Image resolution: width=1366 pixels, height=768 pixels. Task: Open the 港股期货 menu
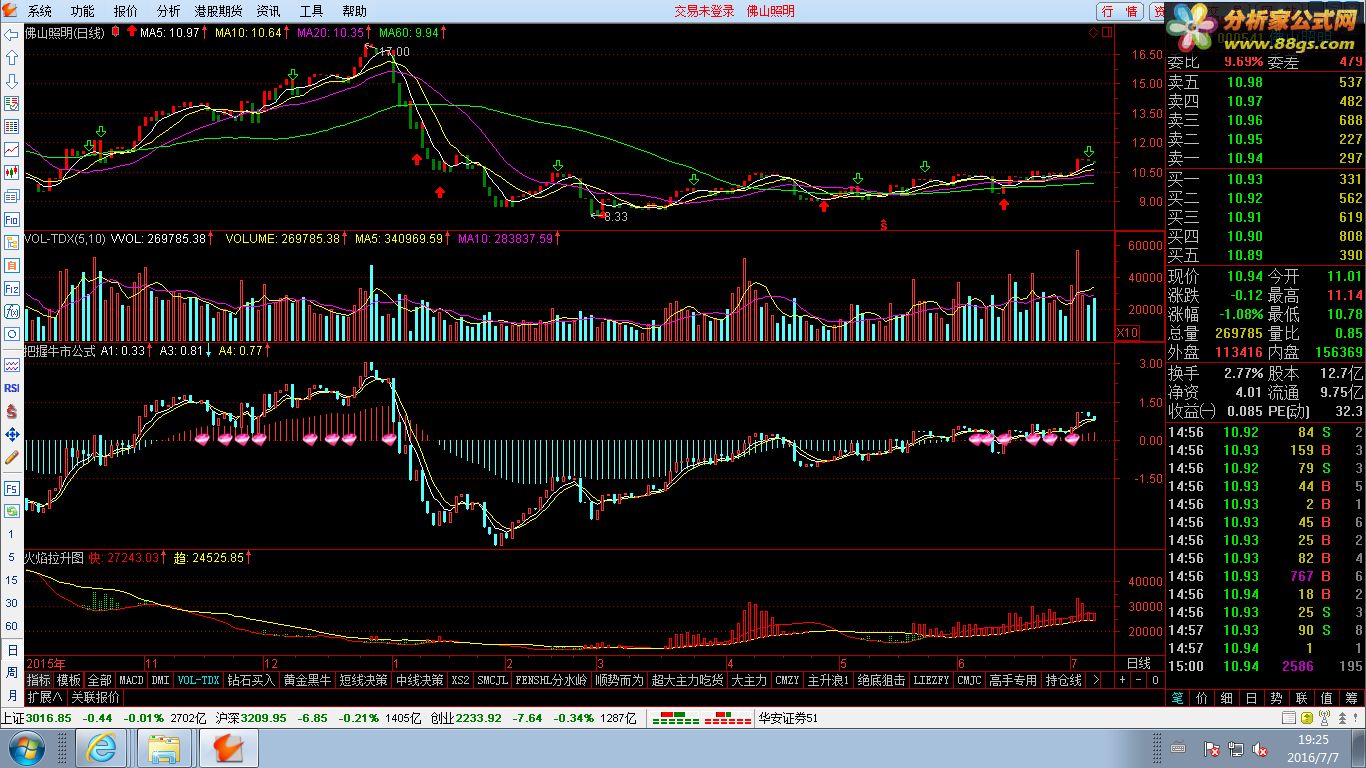tap(218, 11)
